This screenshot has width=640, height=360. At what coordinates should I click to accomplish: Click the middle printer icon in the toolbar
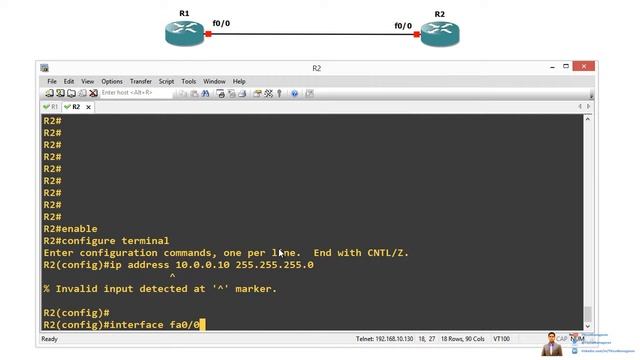point(231,94)
